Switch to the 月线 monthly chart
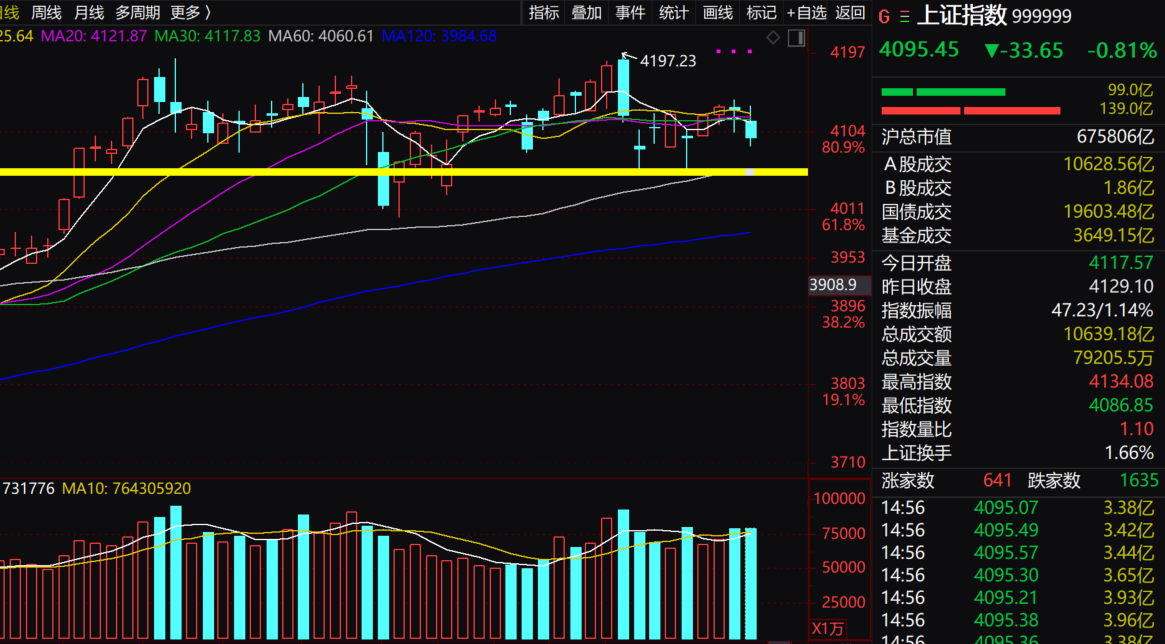The image size is (1165, 644). click(x=89, y=13)
